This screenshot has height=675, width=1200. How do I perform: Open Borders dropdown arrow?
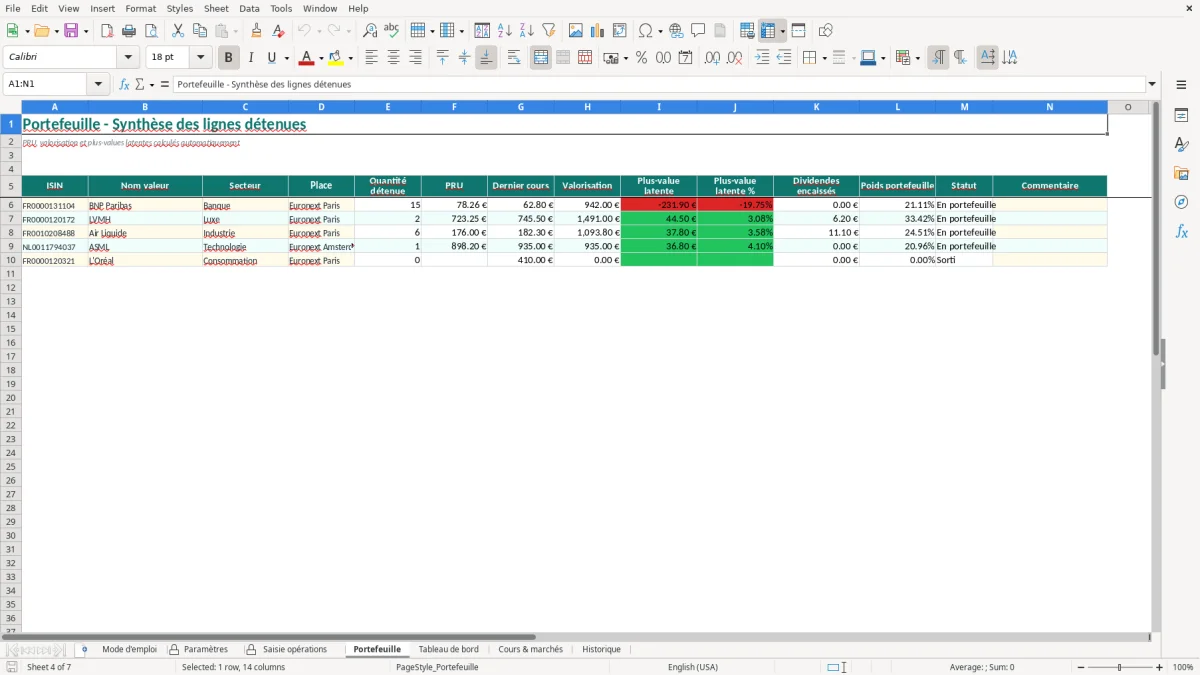(x=823, y=58)
